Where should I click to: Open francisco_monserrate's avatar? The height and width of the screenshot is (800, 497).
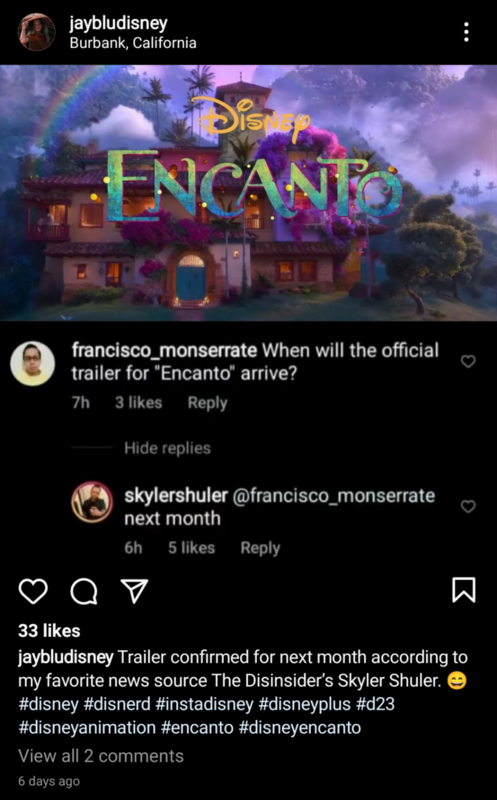pos(33,363)
